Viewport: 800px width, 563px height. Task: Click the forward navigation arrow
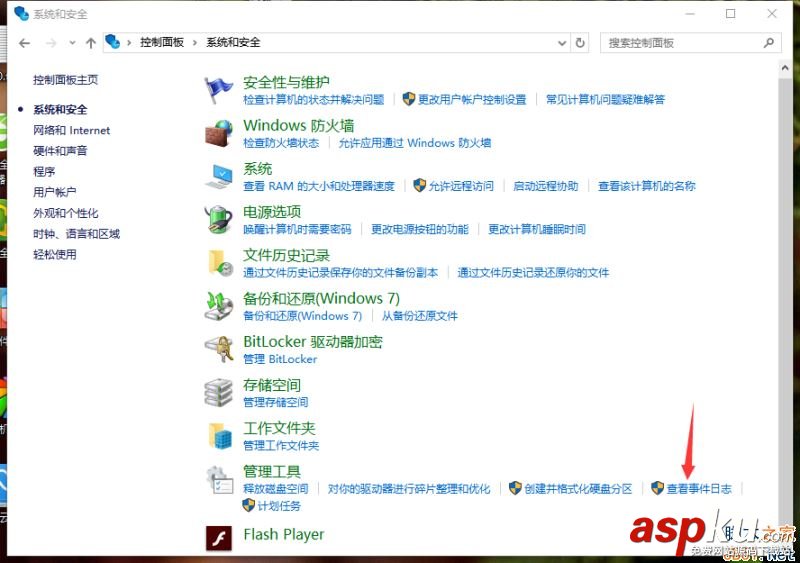51,43
